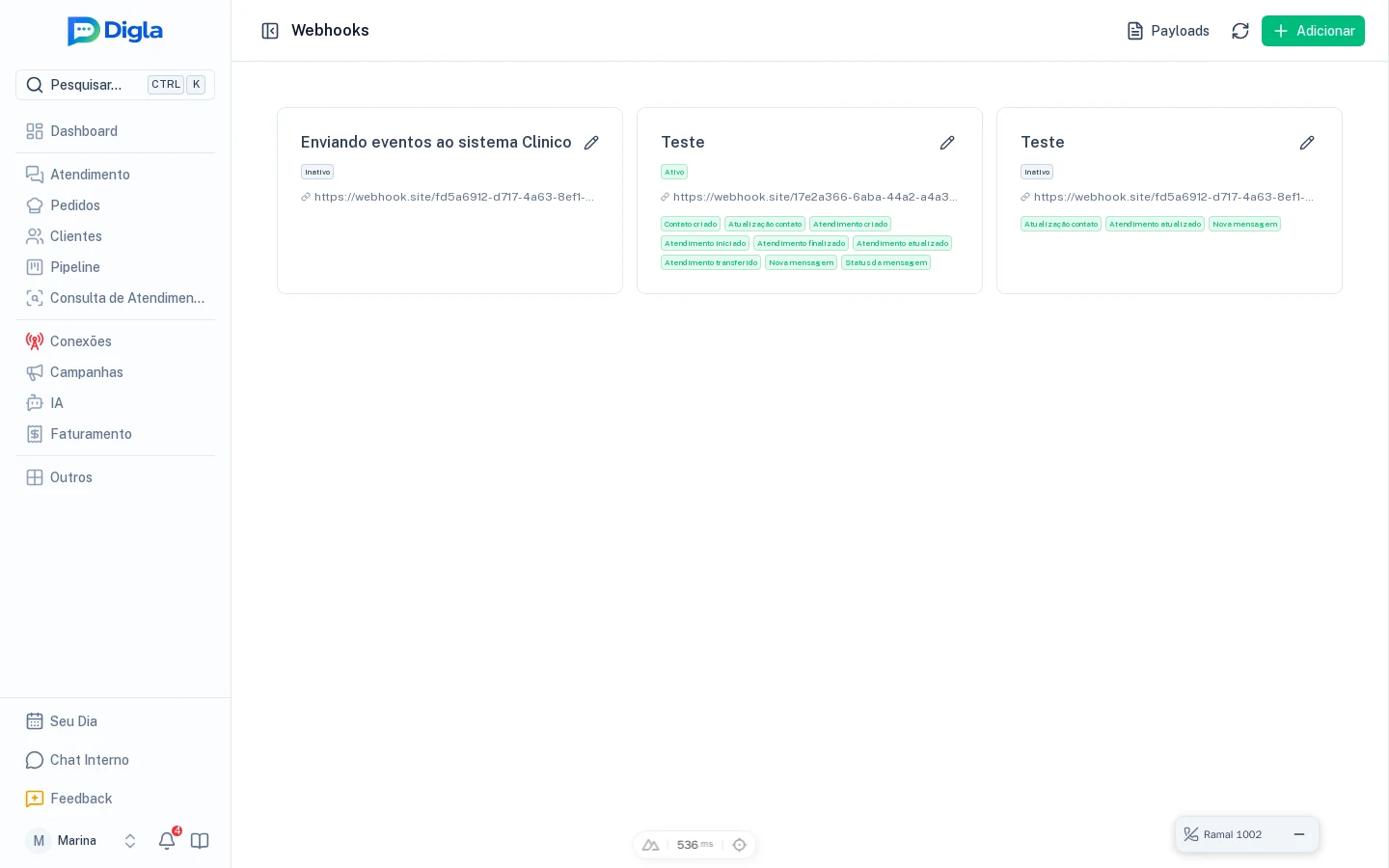Open the notifications bell
Screen dimensions: 1389x868
167,840
